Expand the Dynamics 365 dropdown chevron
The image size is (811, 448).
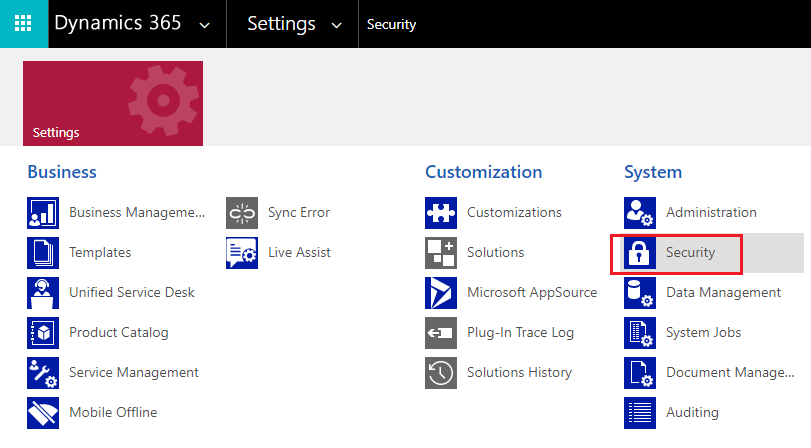click(205, 25)
